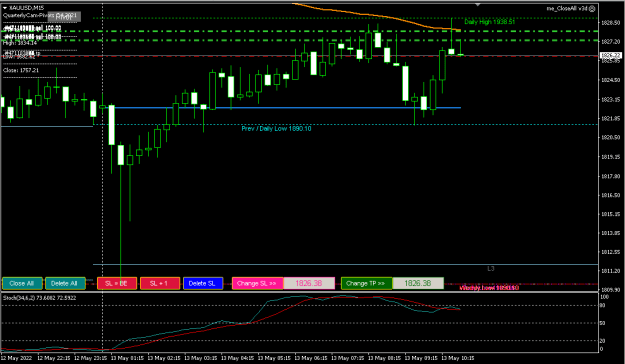
Task: Select the Daily High 1938.51 label
Action: [x=489, y=22]
